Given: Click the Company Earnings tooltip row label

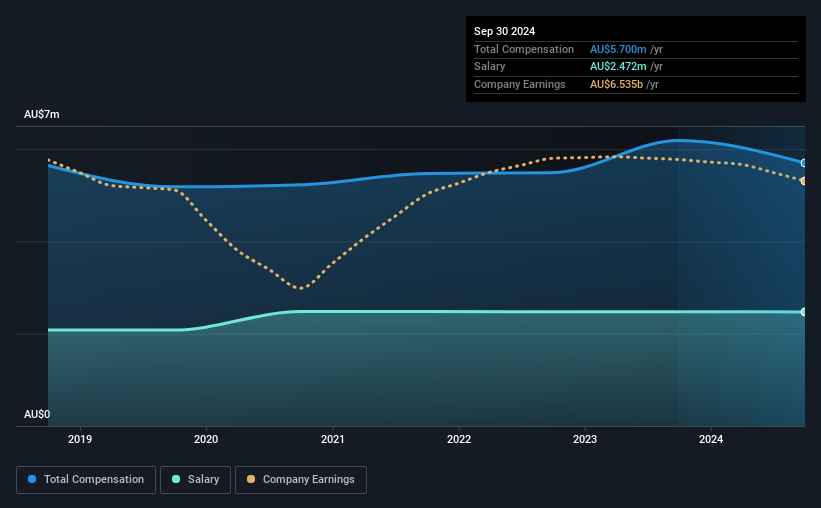Looking at the screenshot, I should (x=519, y=84).
